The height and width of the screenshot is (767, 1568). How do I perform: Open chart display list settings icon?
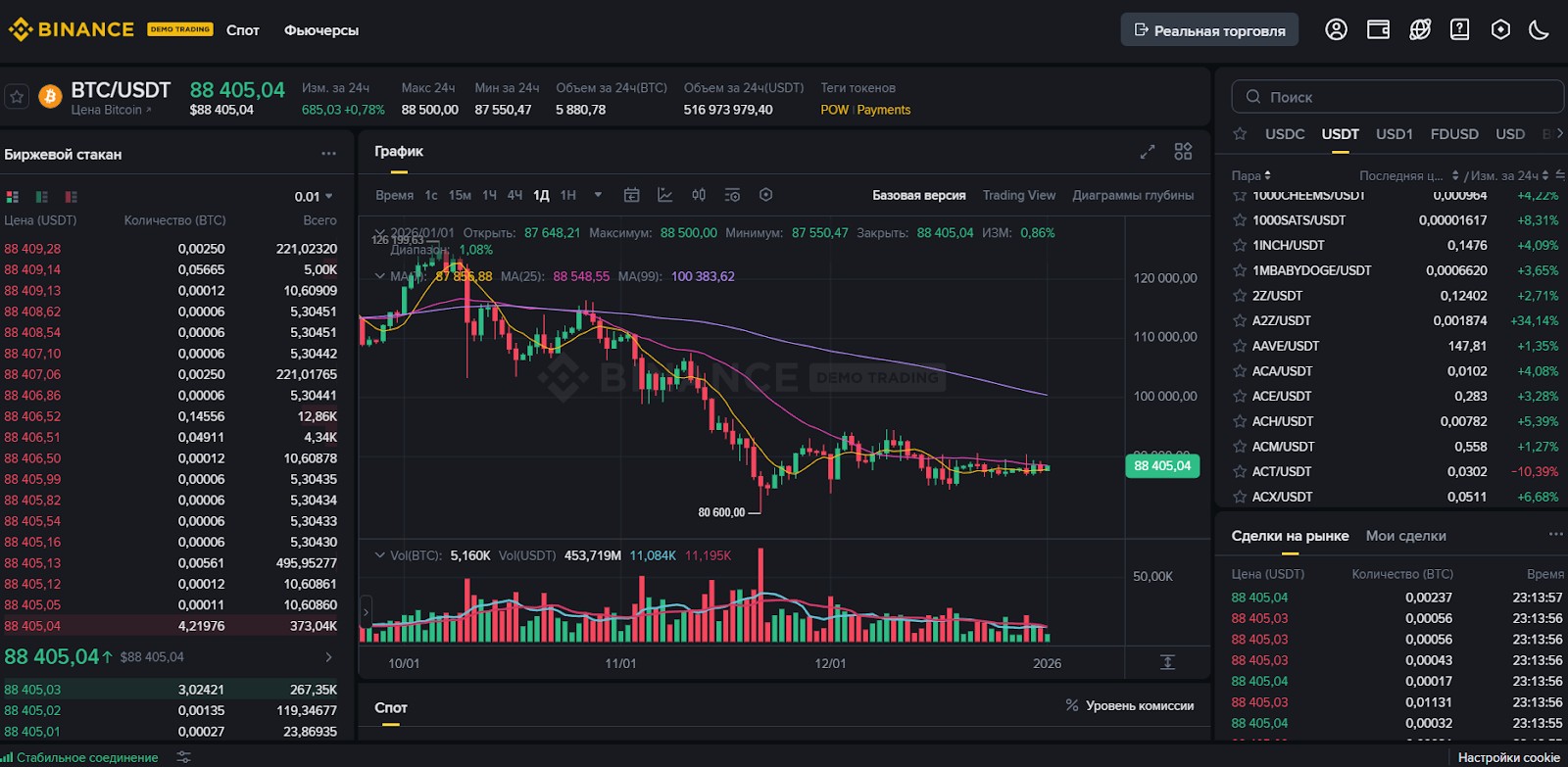coord(732,195)
